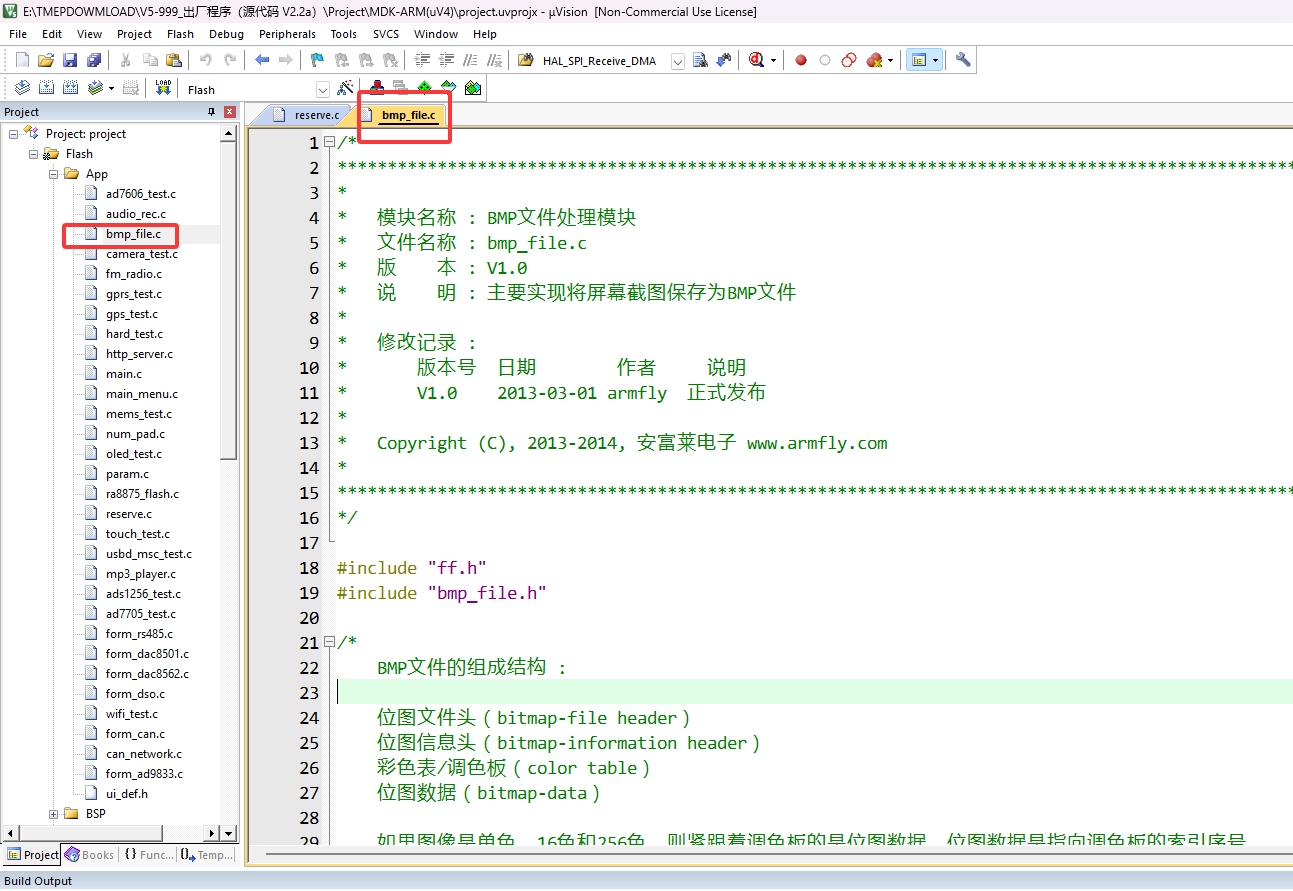Close the Project panel

[x=230, y=112]
